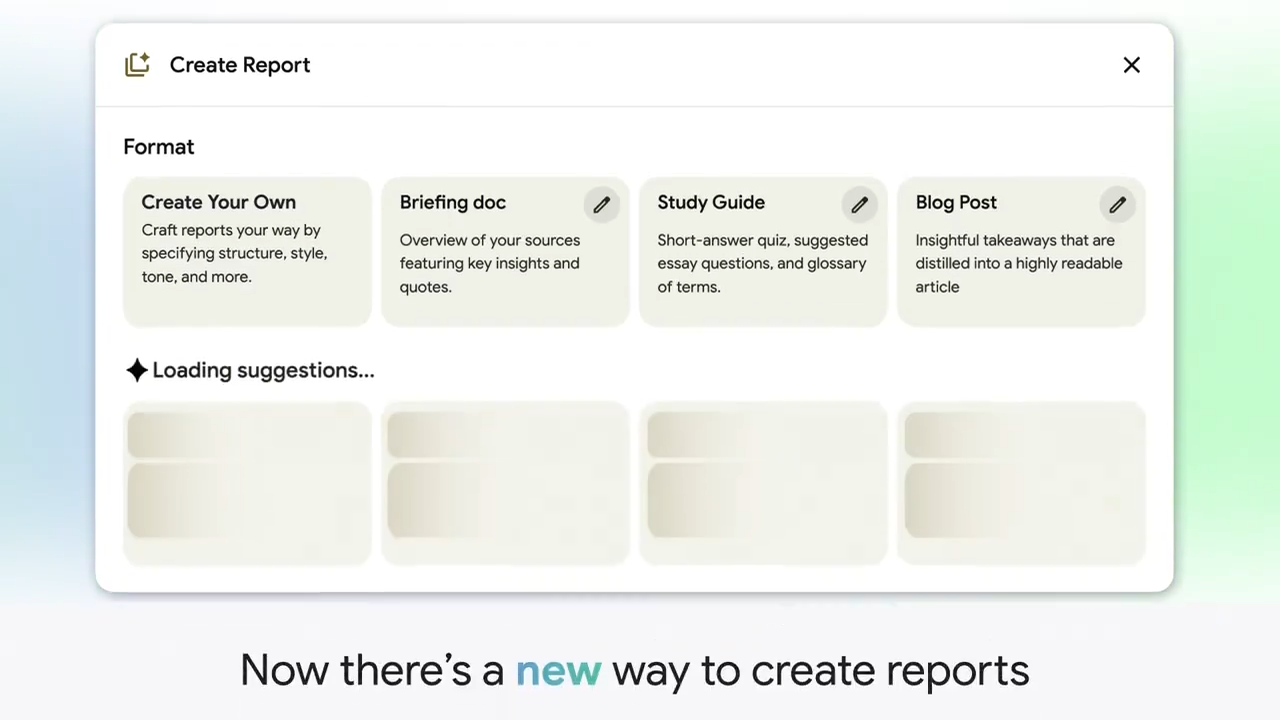Click the pencil icon on Blog Post card
1280x720 pixels.
1117,204
